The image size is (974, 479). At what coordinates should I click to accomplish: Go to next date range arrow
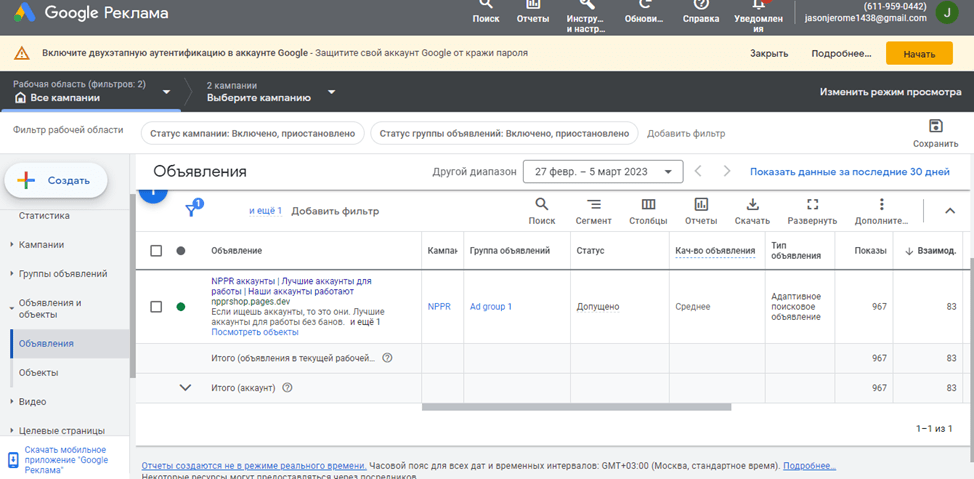[x=727, y=171]
